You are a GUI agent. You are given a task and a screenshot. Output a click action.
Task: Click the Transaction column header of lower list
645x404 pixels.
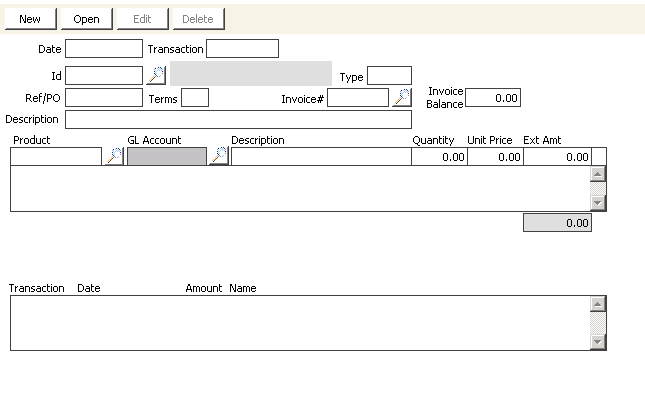click(x=37, y=288)
